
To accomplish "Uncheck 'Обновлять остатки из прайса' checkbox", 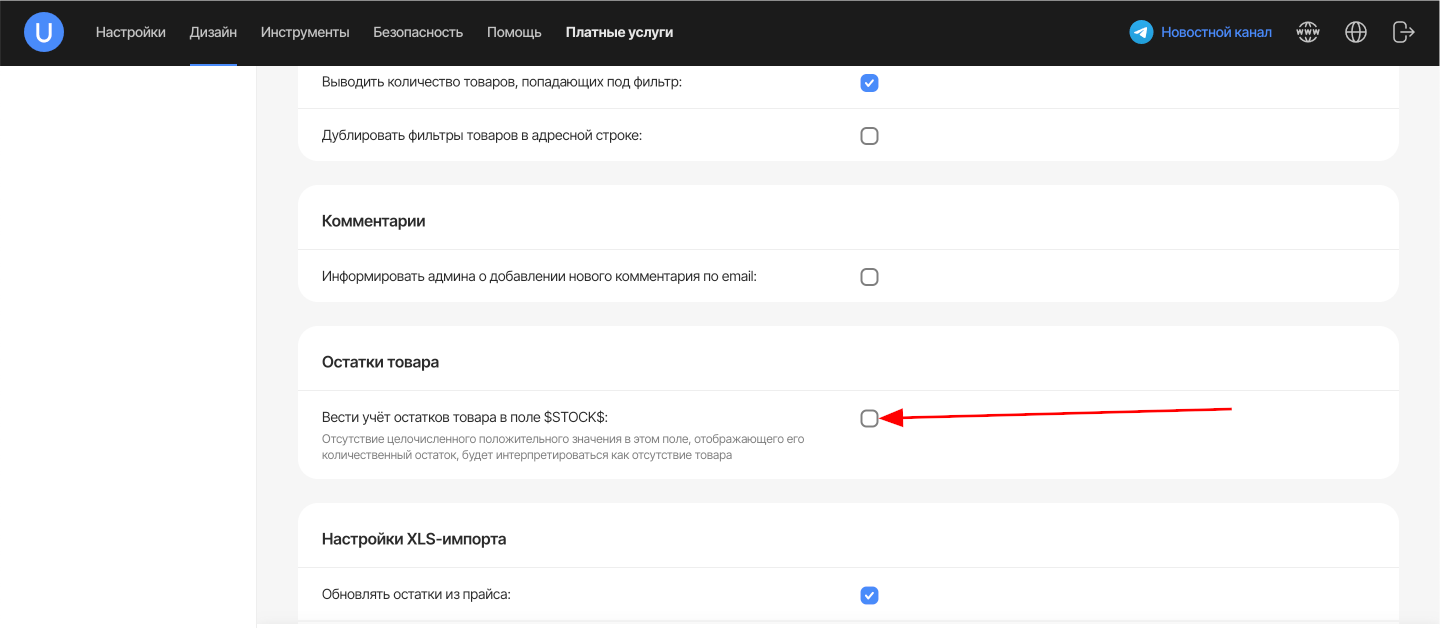I will coord(869,595).
